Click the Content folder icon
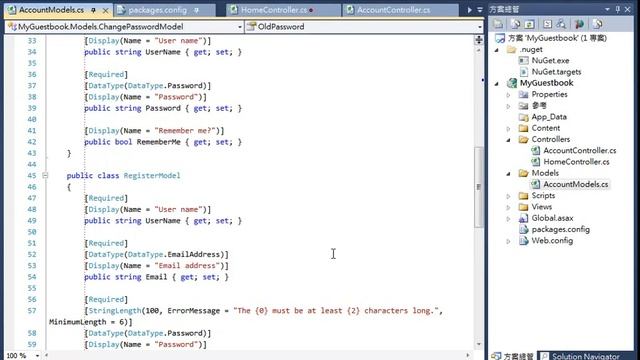This screenshot has width=640, height=360. 523,128
